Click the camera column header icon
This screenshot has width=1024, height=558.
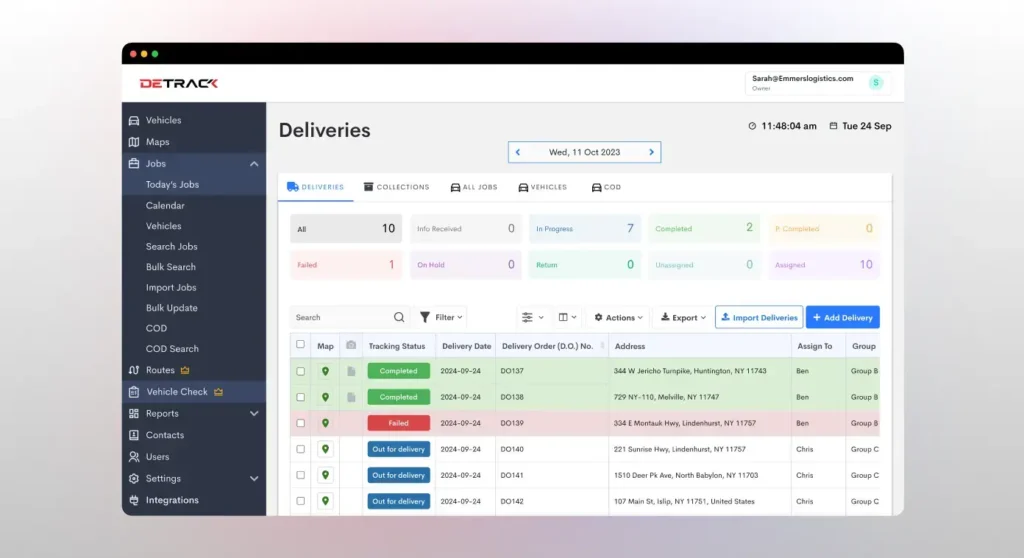(351, 345)
